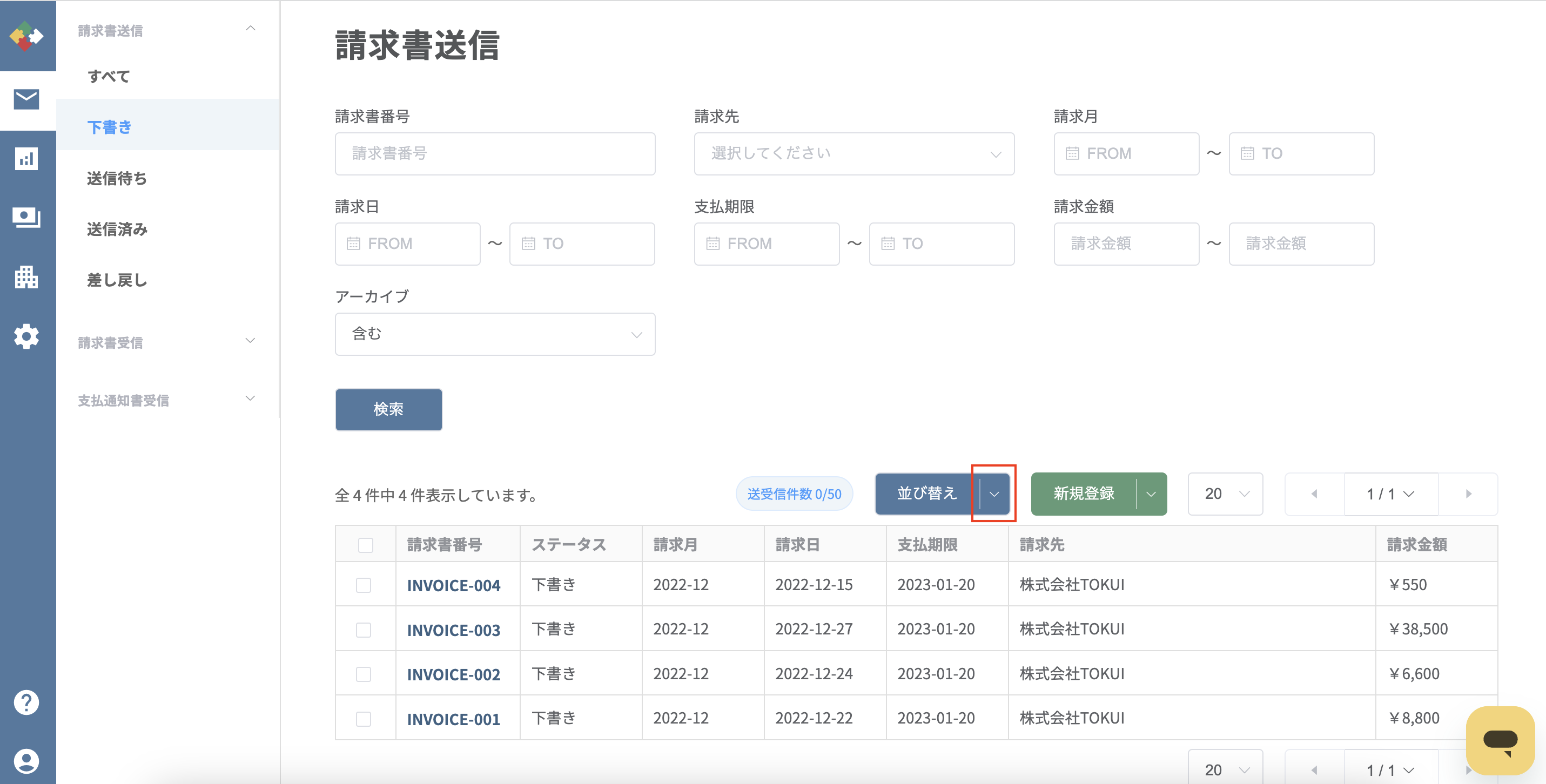1546x784 pixels.
Task: Focus the maximum 請求金額 input field
Action: [1301, 244]
